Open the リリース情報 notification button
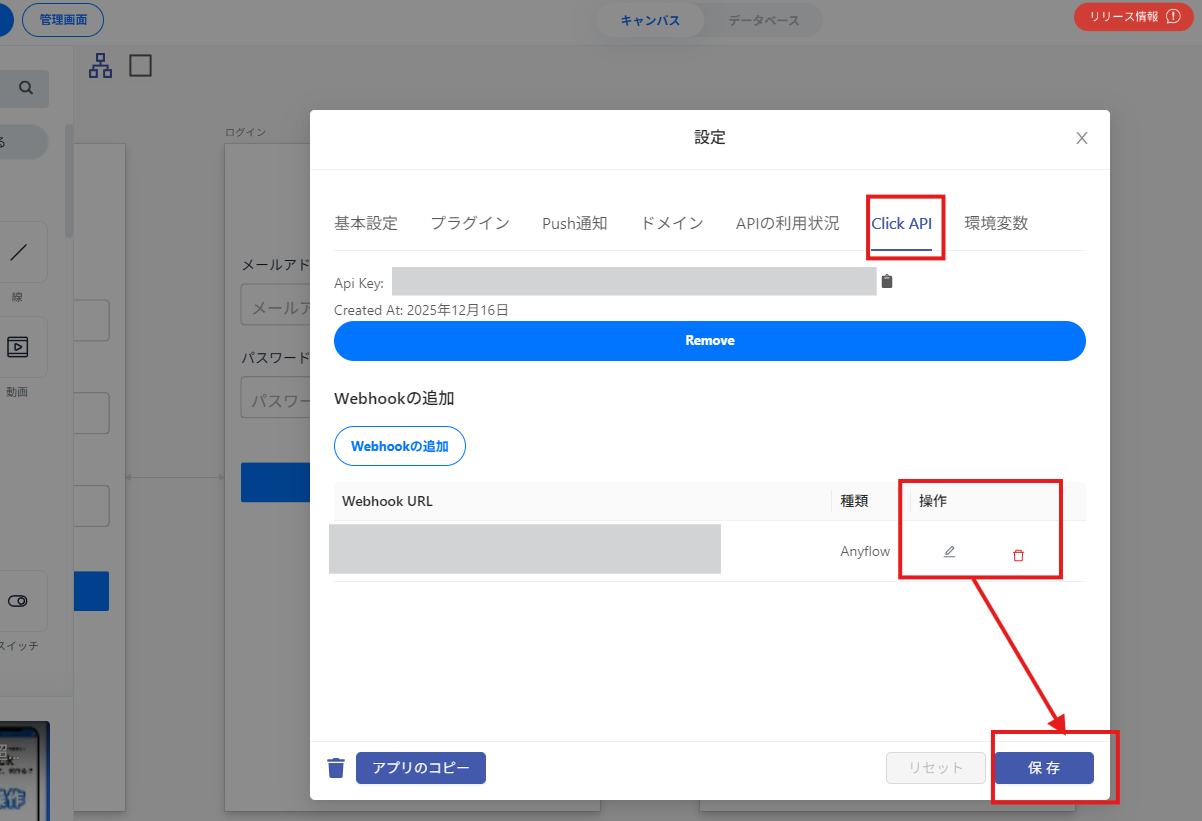The height and width of the screenshot is (821, 1202). tap(1133, 17)
